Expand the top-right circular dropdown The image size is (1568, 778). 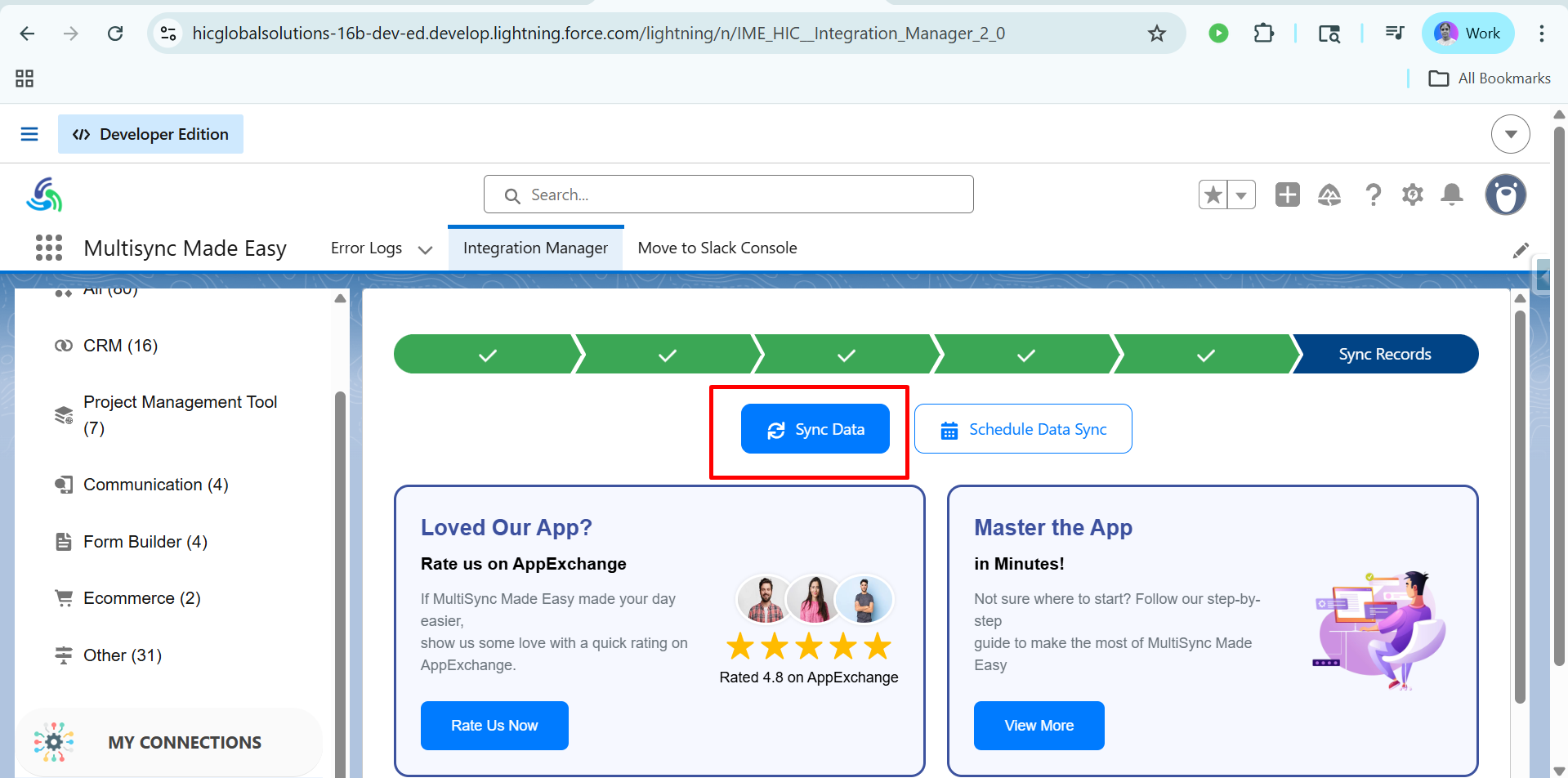point(1510,134)
